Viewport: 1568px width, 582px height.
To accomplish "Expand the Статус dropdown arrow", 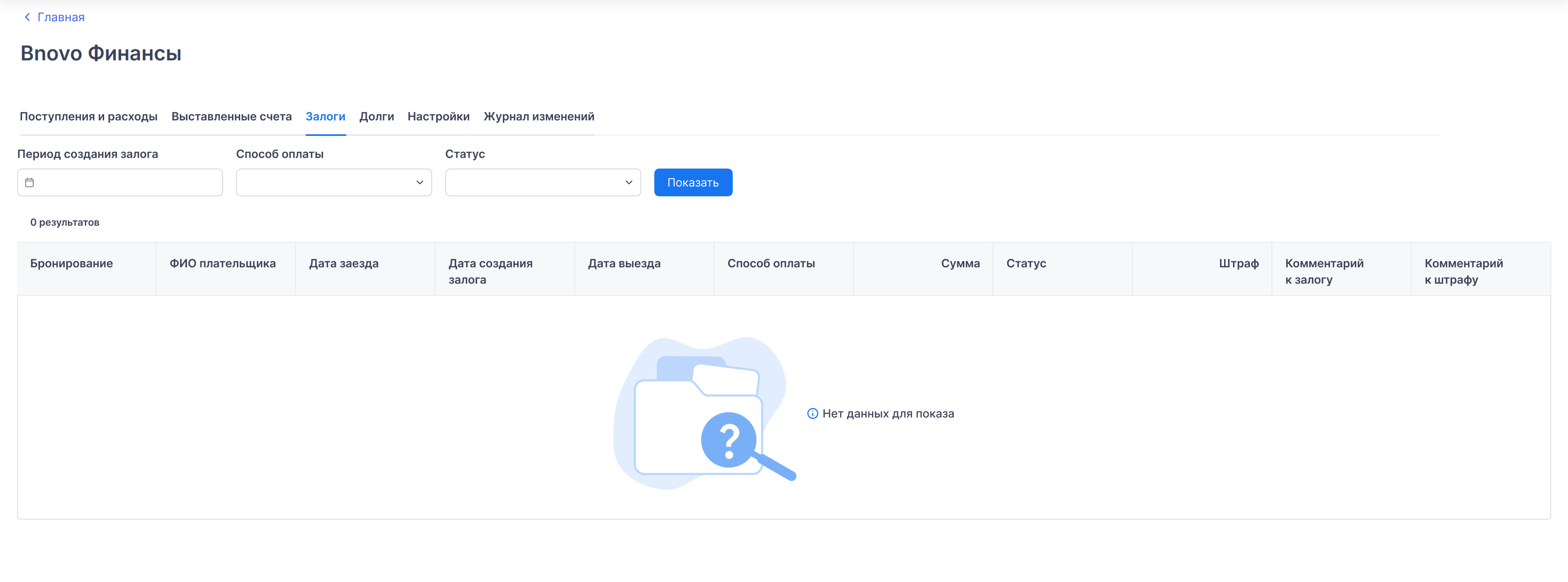I will click(628, 182).
